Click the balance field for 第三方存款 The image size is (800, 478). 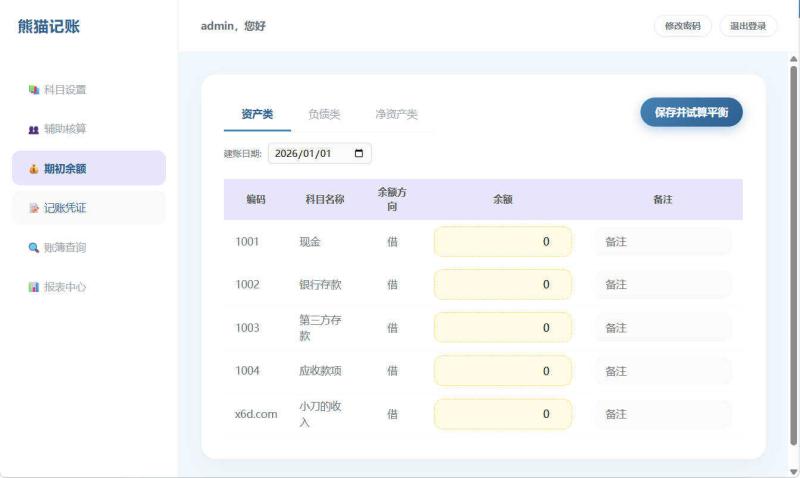503,328
